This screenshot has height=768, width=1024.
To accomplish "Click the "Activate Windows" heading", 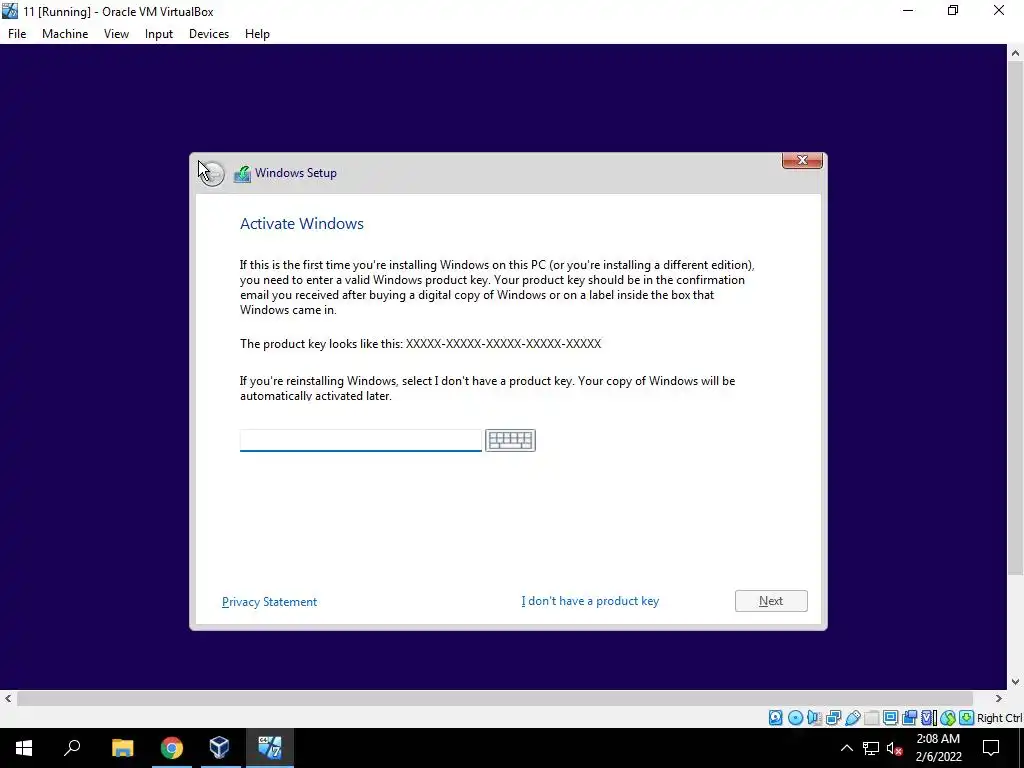I will [x=302, y=223].
